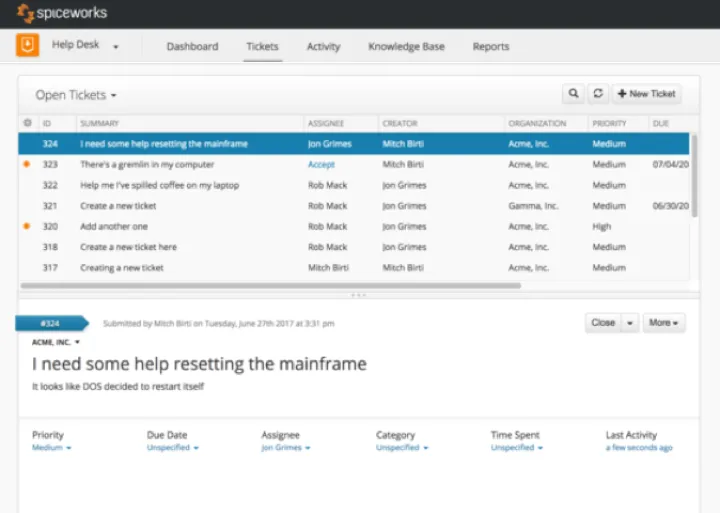Open the More actions dropdown
The height and width of the screenshot is (513, 720).
pyautogui.click(x=663, y=323)
